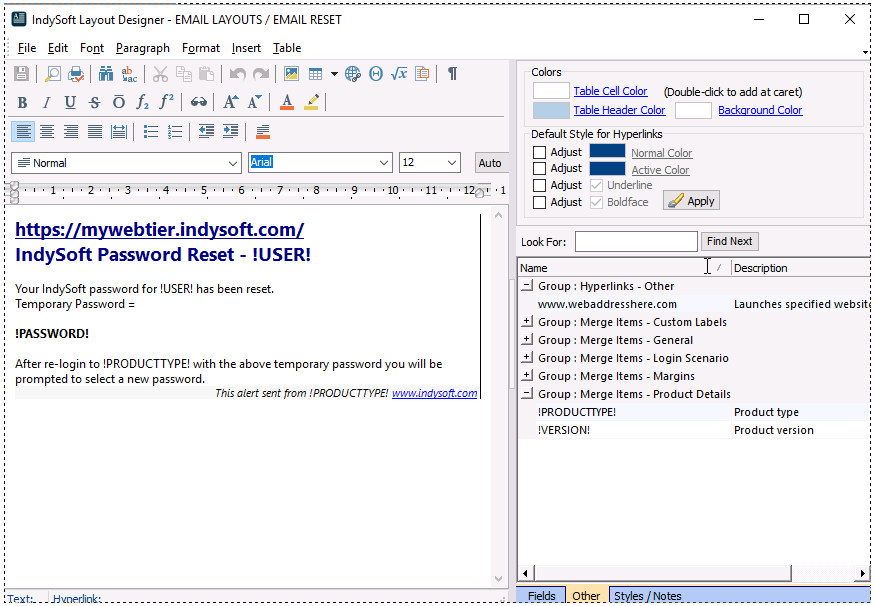Click the square root equation icon
This screenshot has width=876, height=606.
click(398, 74)
